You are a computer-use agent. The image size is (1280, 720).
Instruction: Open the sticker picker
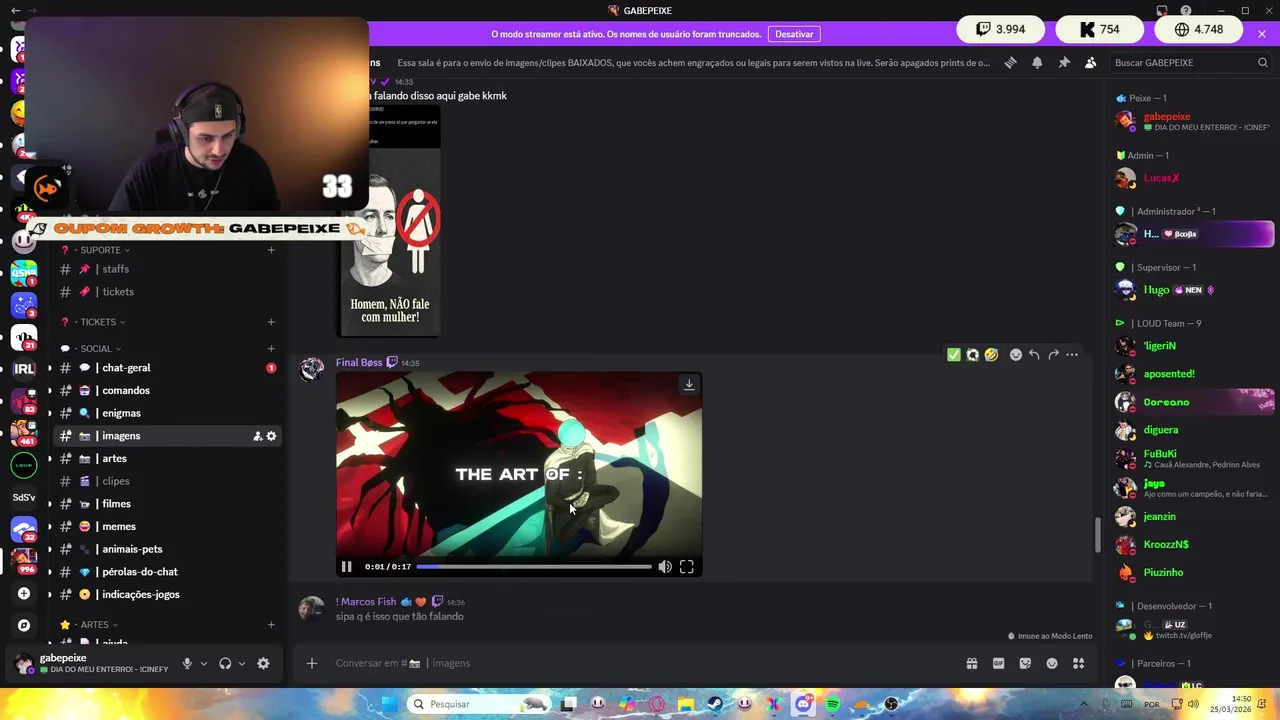pyautogui.click(x=1025, y=663)
